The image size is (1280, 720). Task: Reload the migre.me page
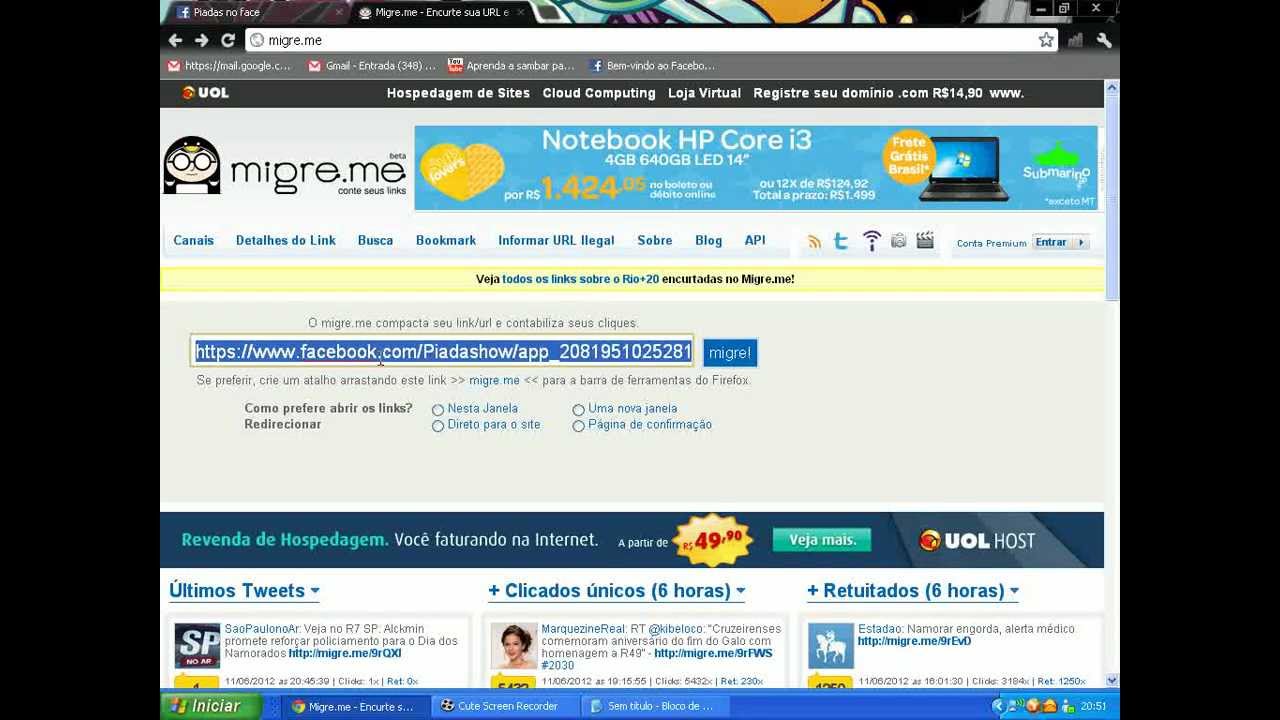click(228, 40)
